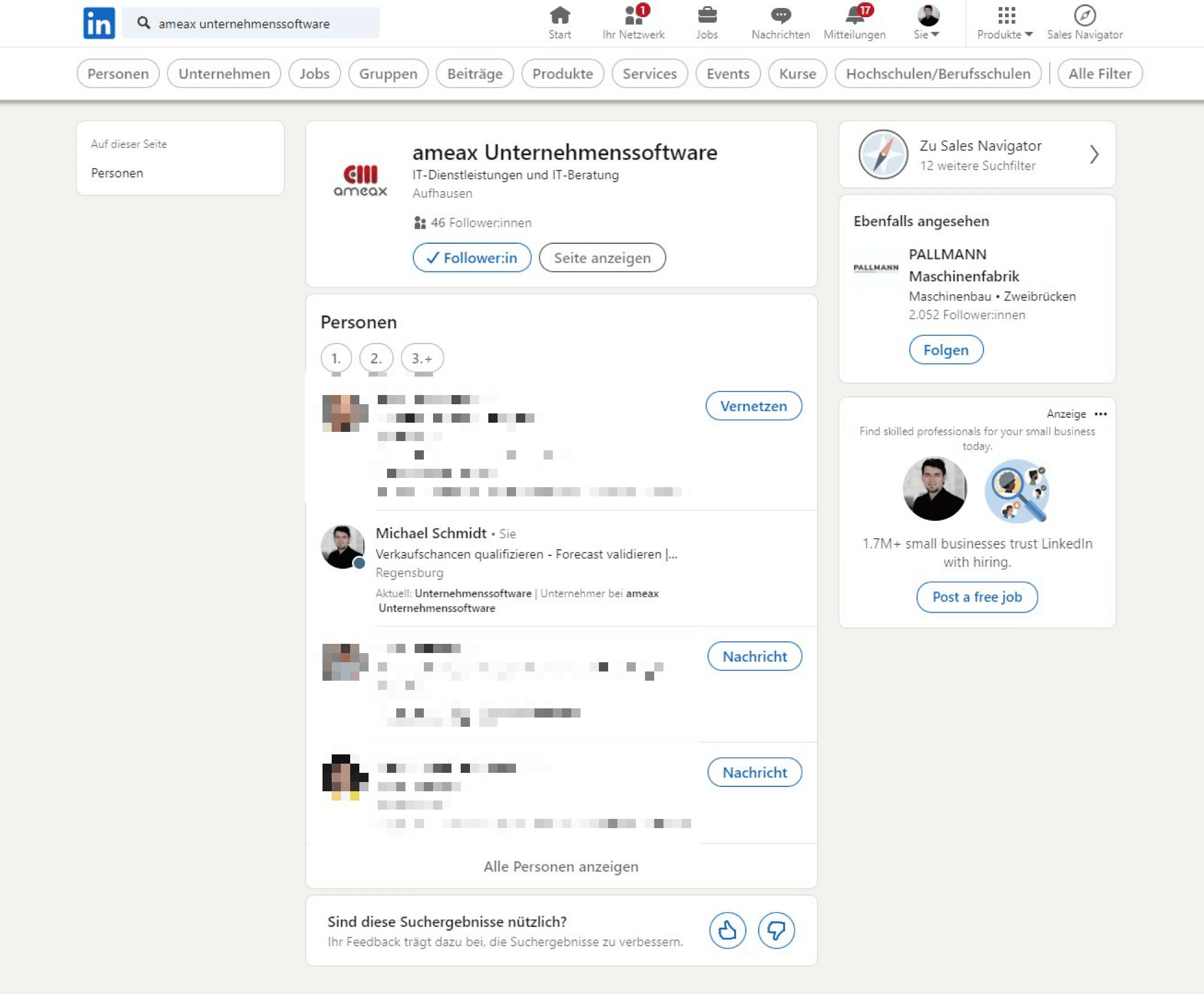Toggle the Follower:in following button

point(472,257)
